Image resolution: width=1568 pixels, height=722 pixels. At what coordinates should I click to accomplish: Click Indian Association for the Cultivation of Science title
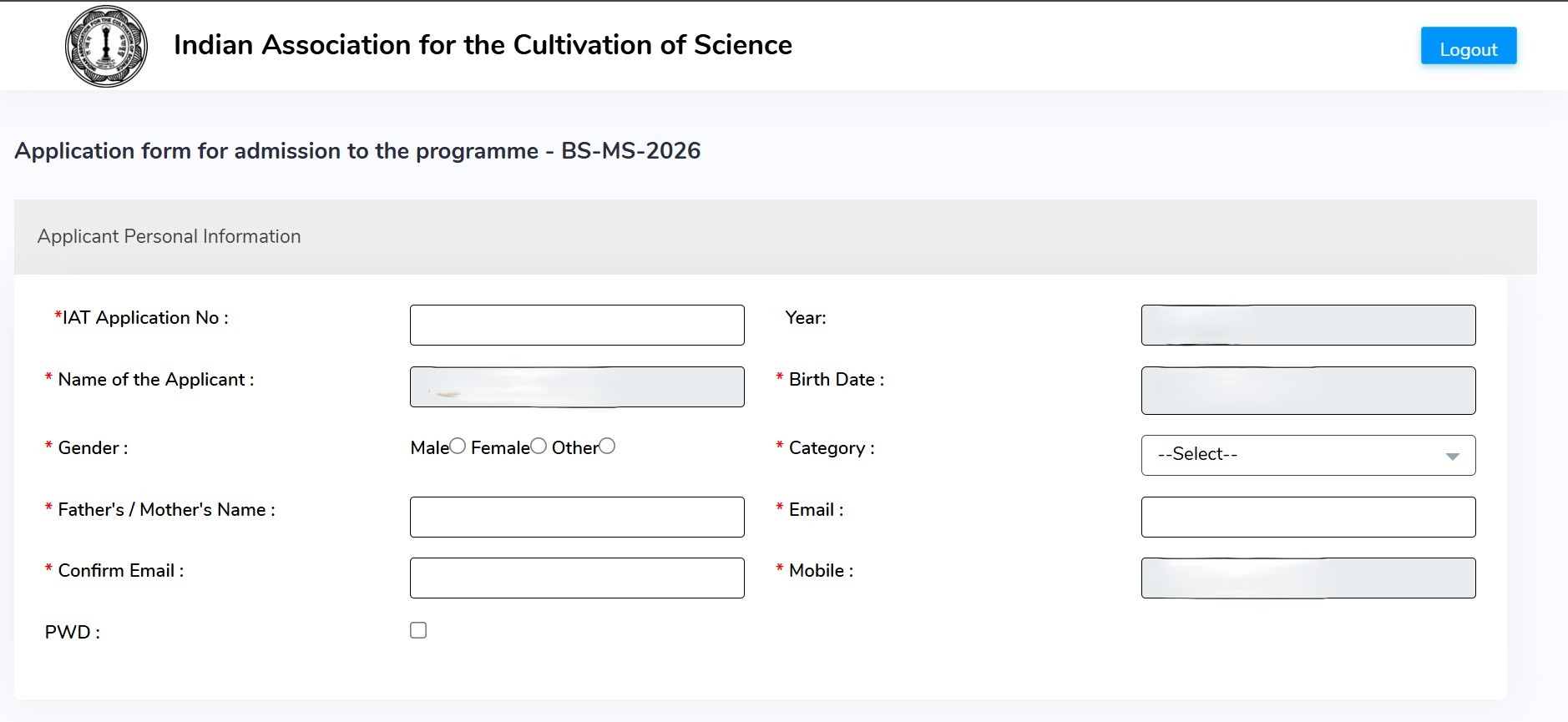pyautogui.click(x=483, y=45)
